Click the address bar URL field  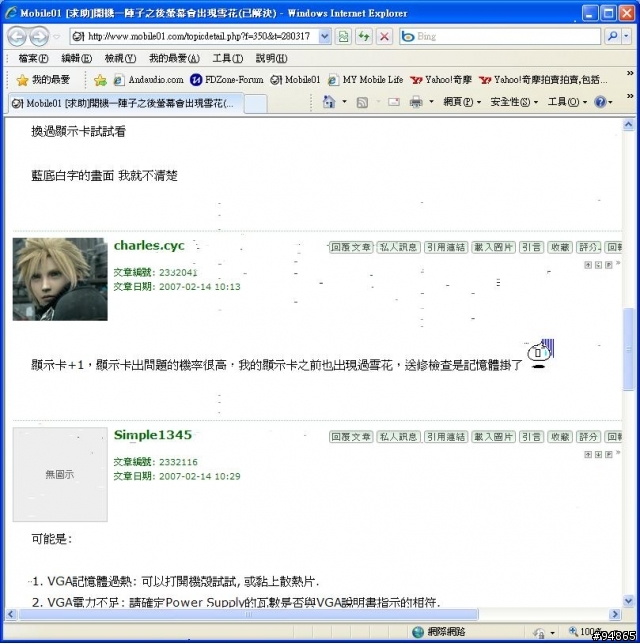[194, 37]
